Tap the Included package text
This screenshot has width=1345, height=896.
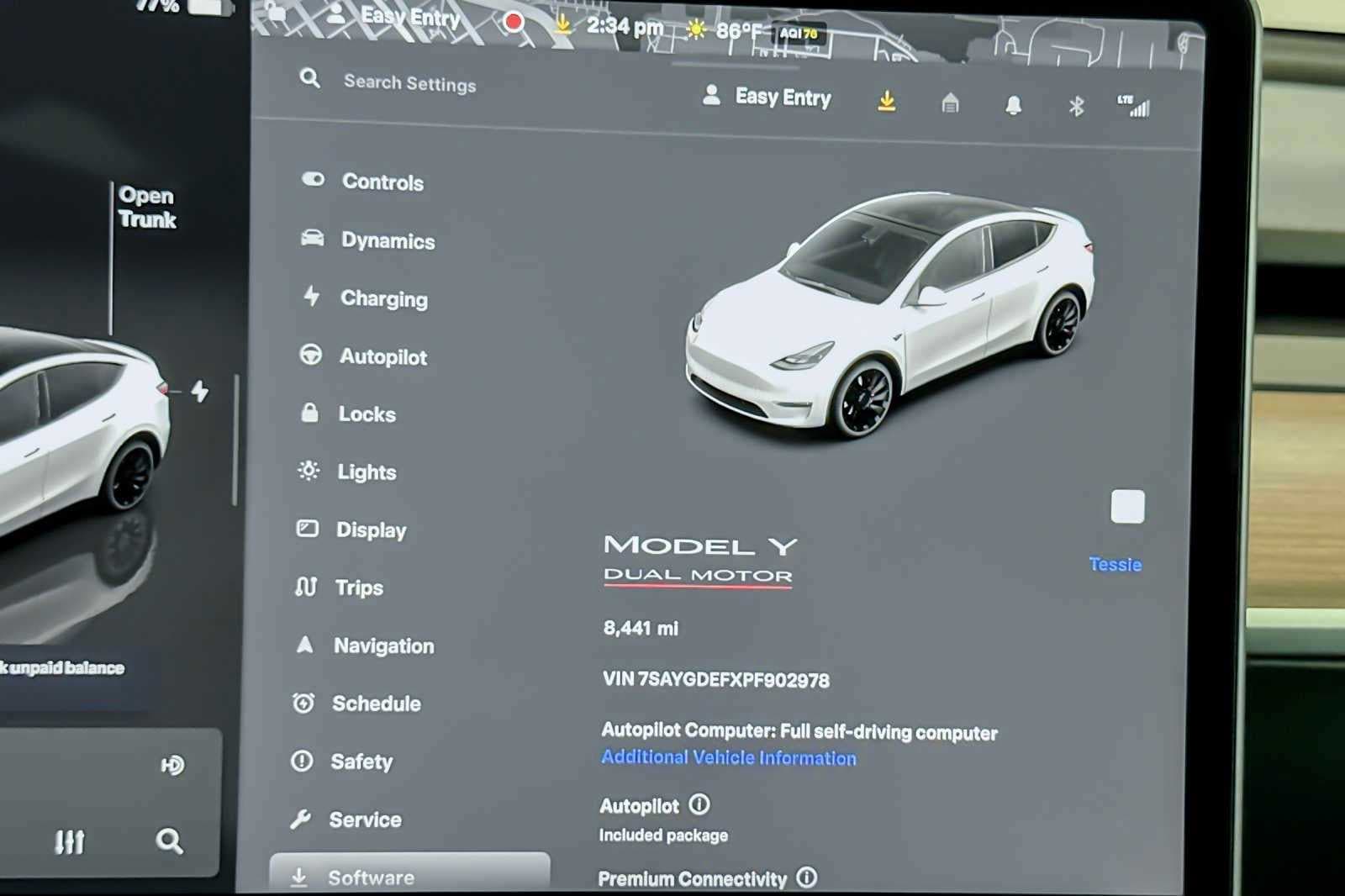[x=663, y=835]
